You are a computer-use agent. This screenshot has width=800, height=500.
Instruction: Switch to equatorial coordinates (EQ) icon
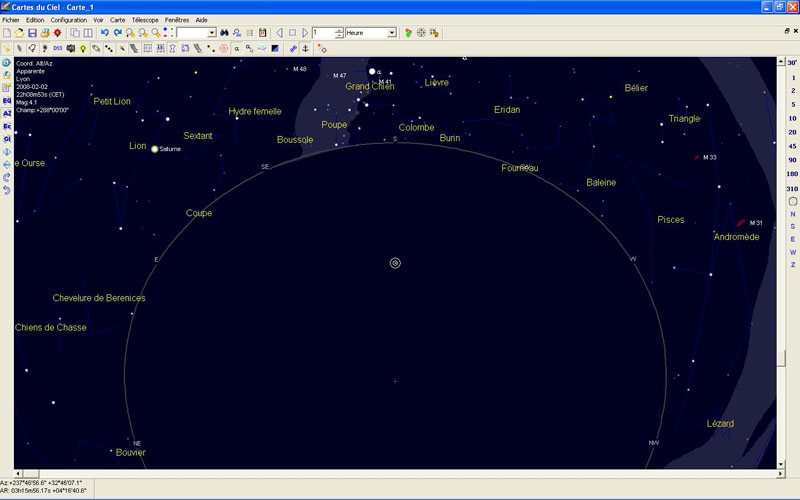(x=7, y=101)
